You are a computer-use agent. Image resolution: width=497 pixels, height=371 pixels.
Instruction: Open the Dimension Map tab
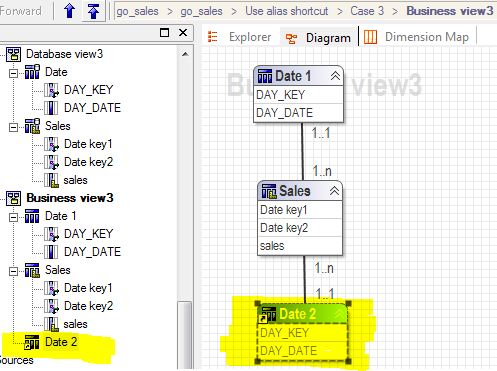pos(417,37)
